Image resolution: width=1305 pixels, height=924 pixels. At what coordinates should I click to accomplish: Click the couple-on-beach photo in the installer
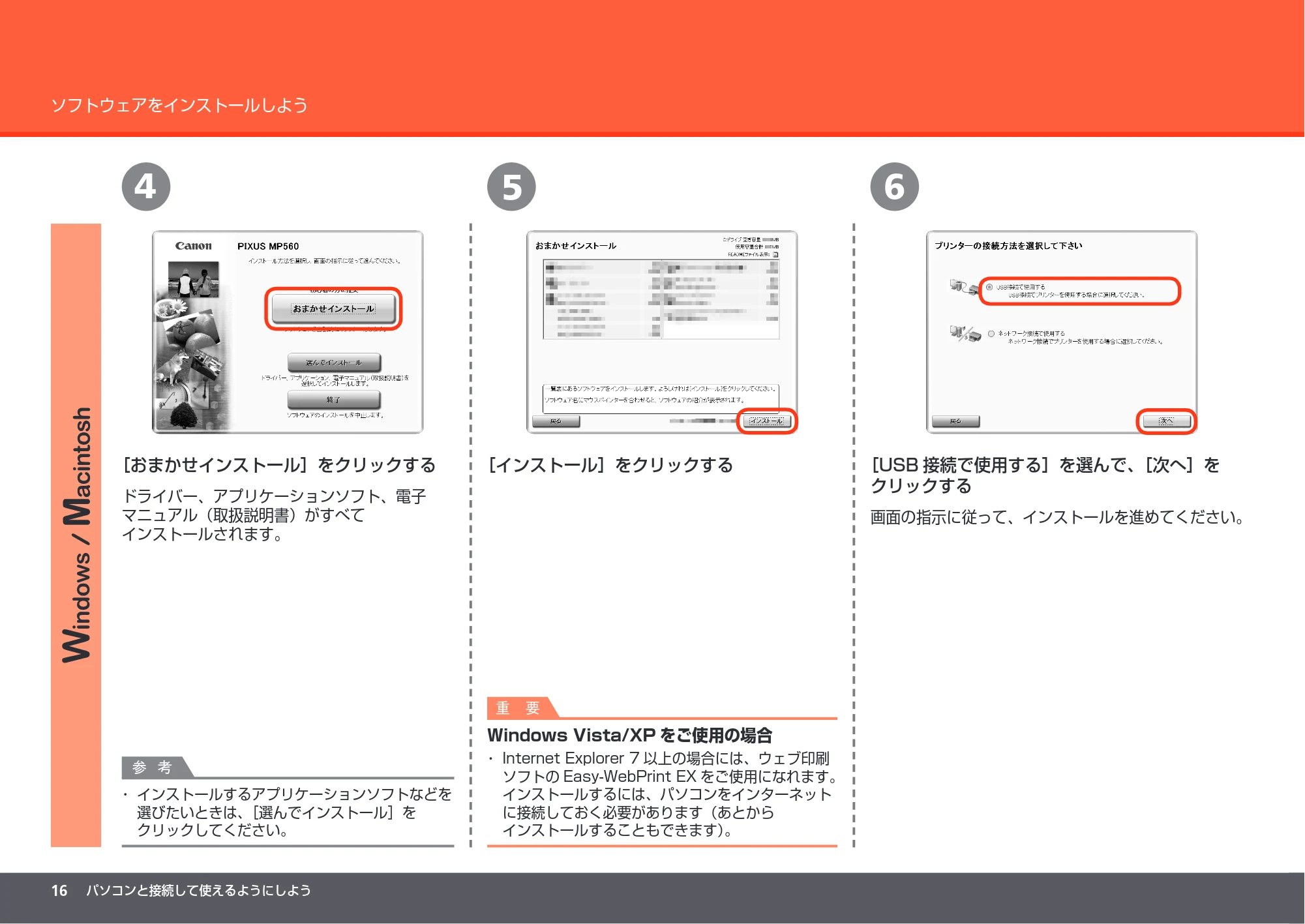193,279
